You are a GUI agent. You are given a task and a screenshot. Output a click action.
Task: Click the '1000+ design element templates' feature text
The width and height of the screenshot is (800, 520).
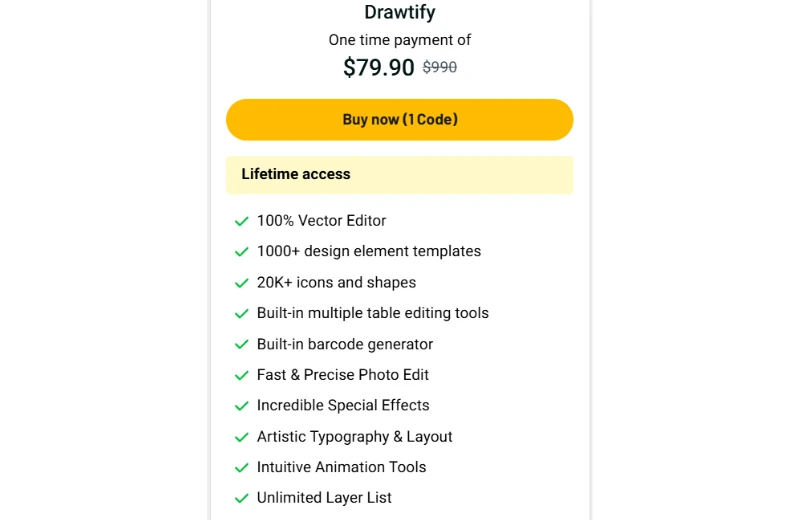pos(369,251)
